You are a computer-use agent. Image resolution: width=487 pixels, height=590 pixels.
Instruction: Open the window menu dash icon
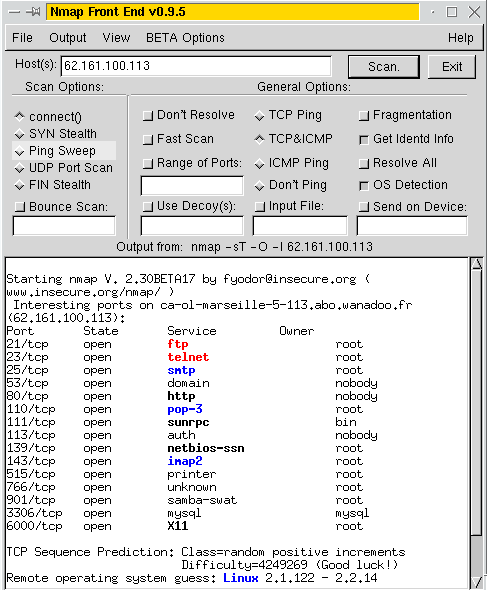click(14, 12)
